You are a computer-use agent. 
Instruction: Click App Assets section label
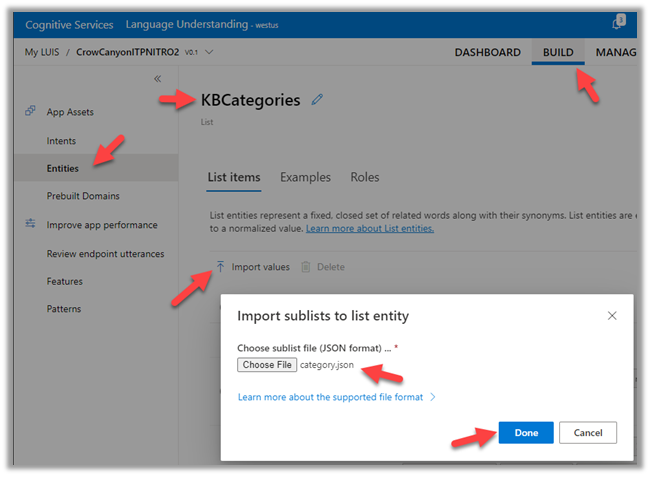point(70,112)
